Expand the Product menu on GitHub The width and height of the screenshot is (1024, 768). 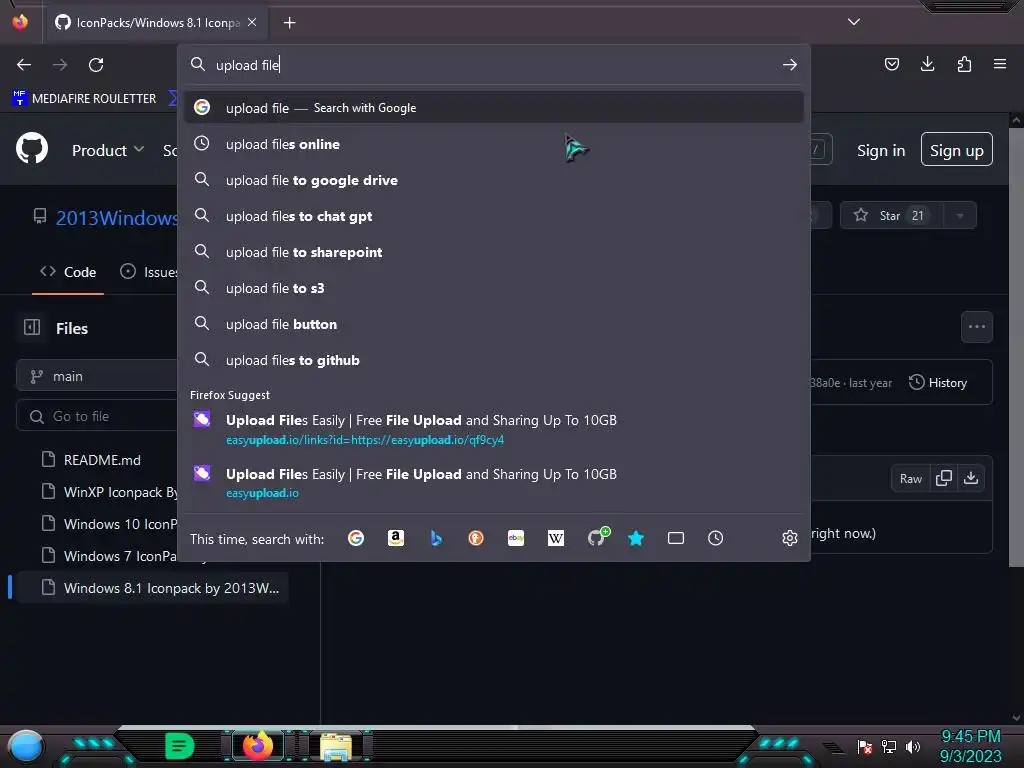(x=108, y=150)
